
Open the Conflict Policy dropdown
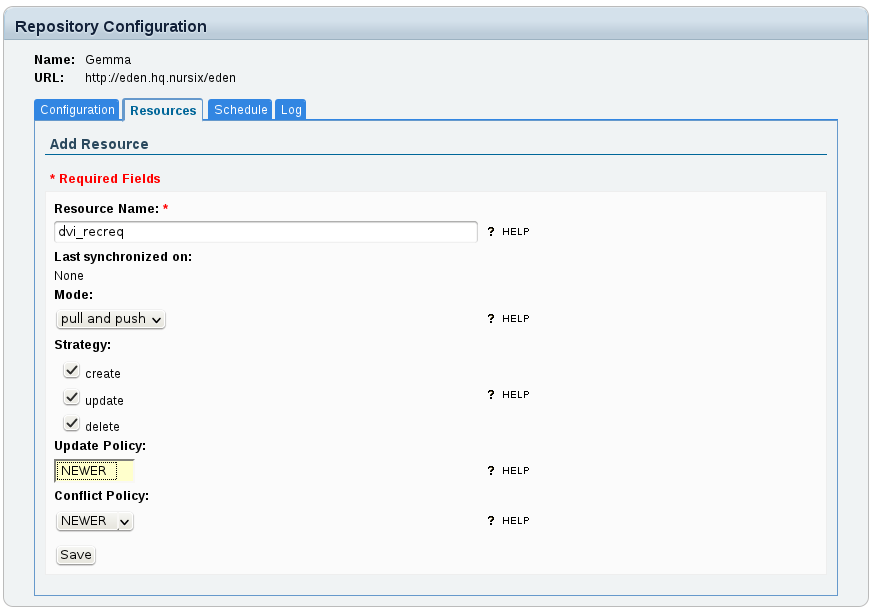95,521
